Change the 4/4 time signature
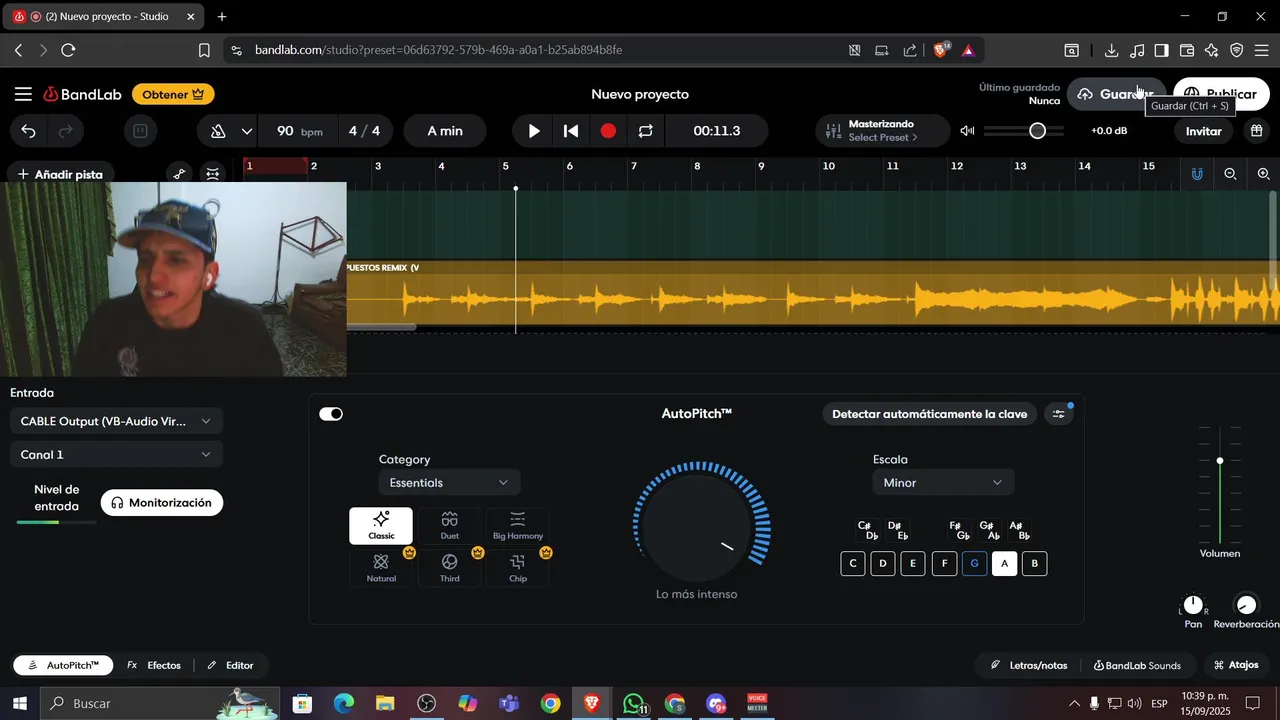The image size is (1280, 720). pos(365,131)
